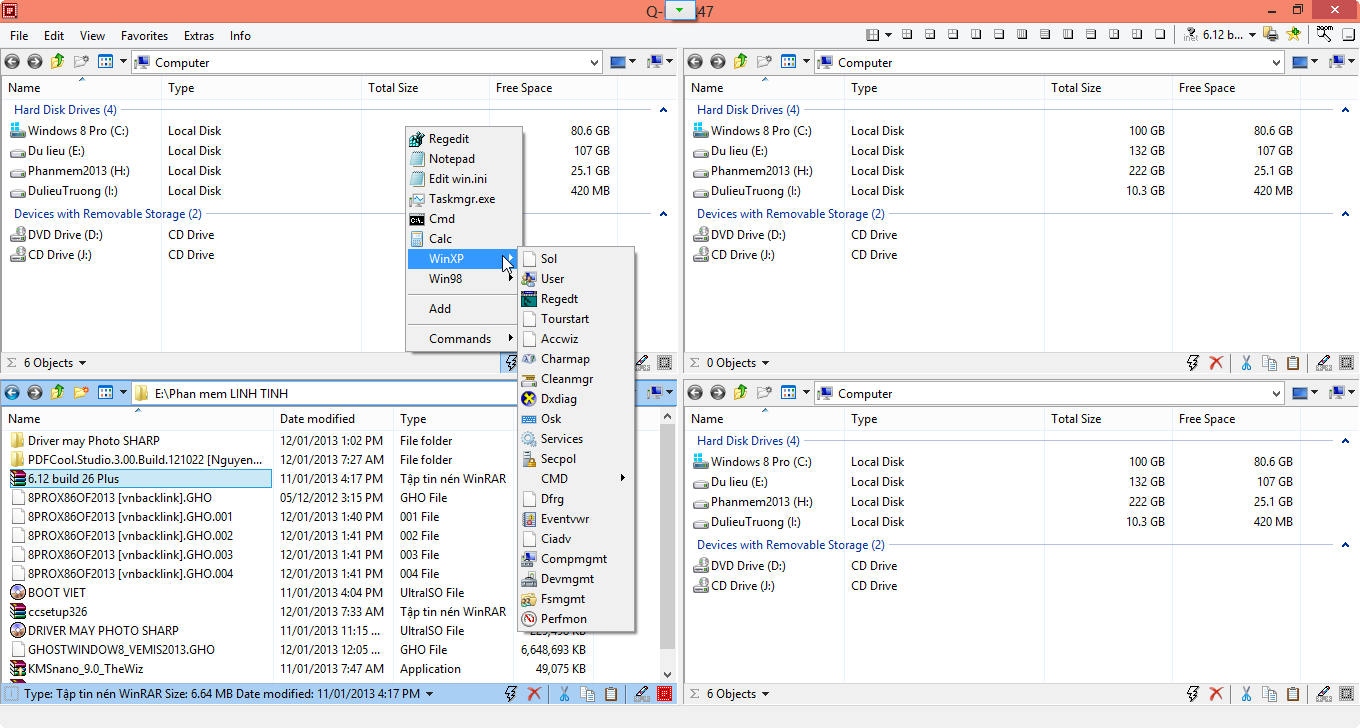Select Charmap in the WinXP submenu
1360x728 pixels.
(x=576, y=359)
